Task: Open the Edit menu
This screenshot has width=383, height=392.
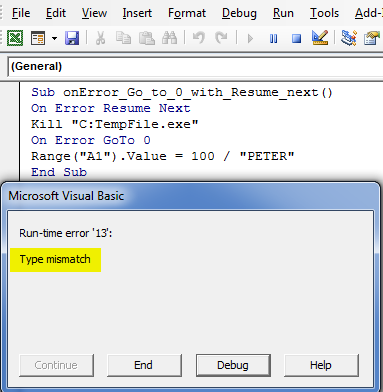Action: tap(56, 13)
